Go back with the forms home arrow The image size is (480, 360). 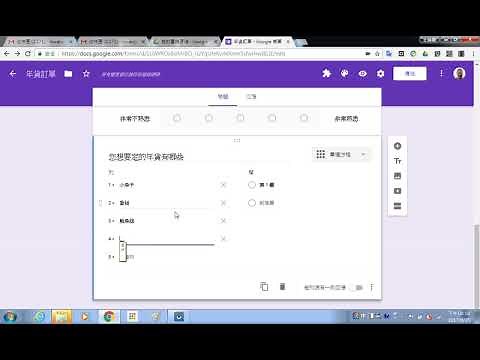coord(12,74)
